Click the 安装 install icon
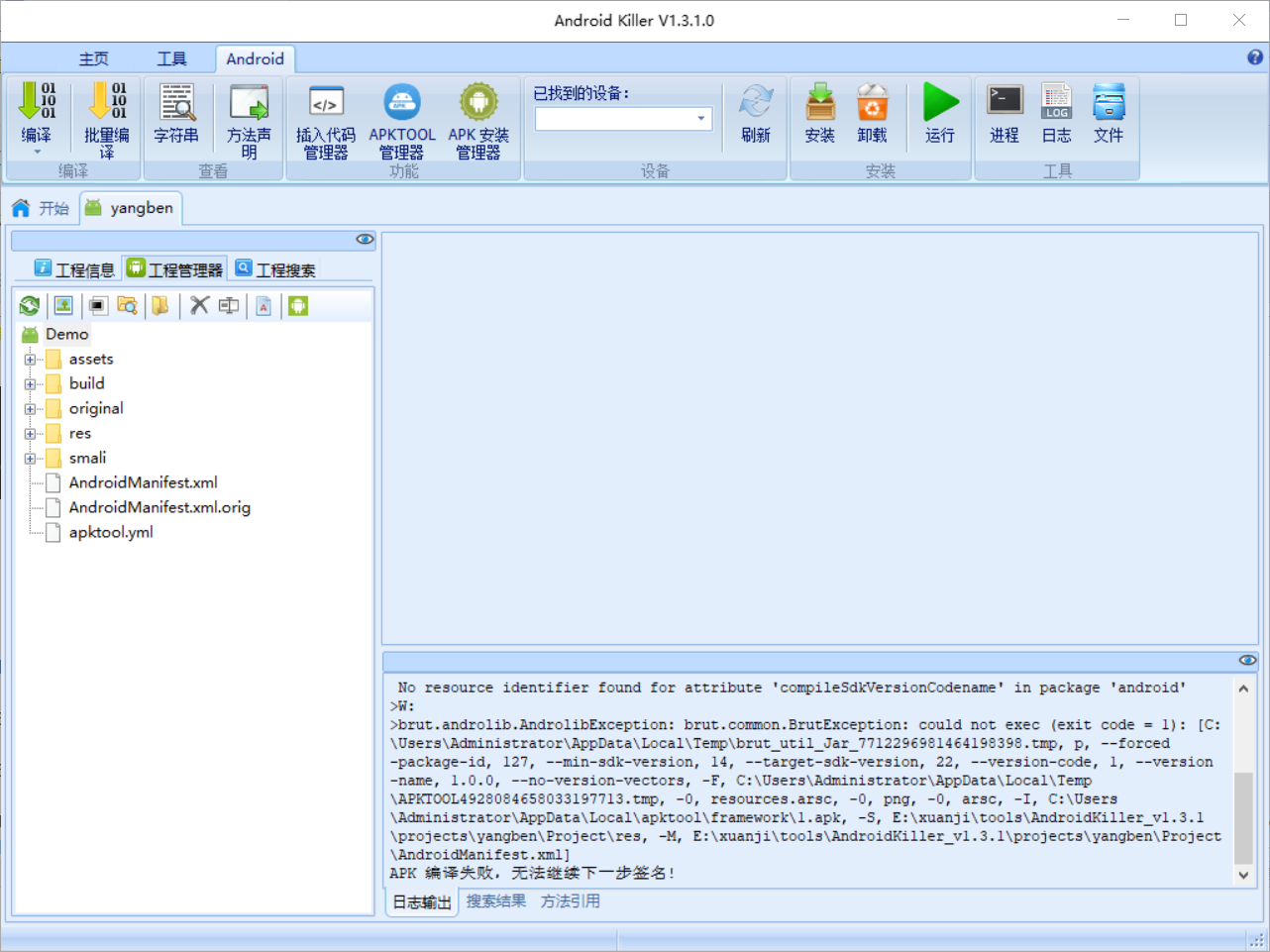Screen dimensions: 1270x952 (x=820, y=102)
